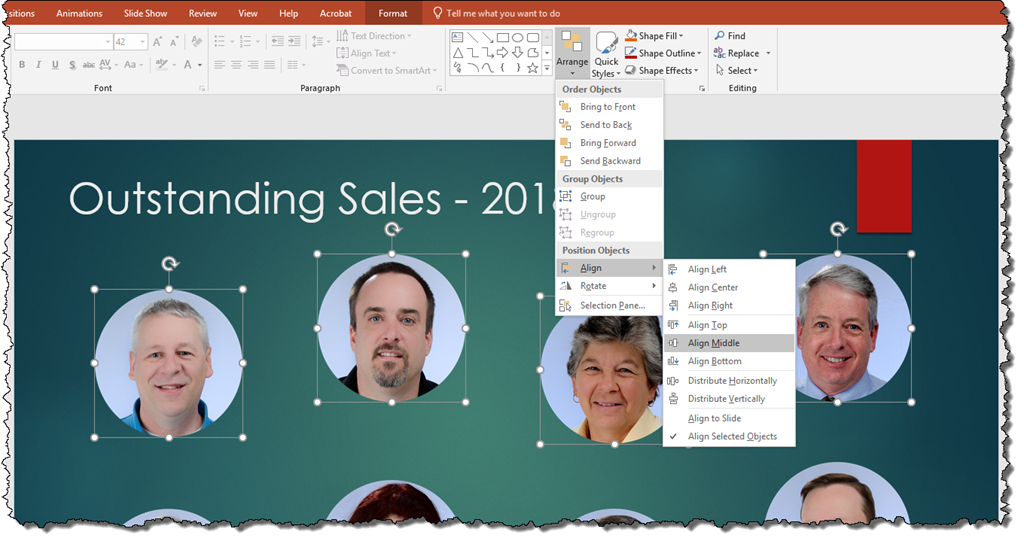Viewport: 1024px width, 541px height.
Task: Click the Shape Fill color bucket
Action: click(631, 36)
